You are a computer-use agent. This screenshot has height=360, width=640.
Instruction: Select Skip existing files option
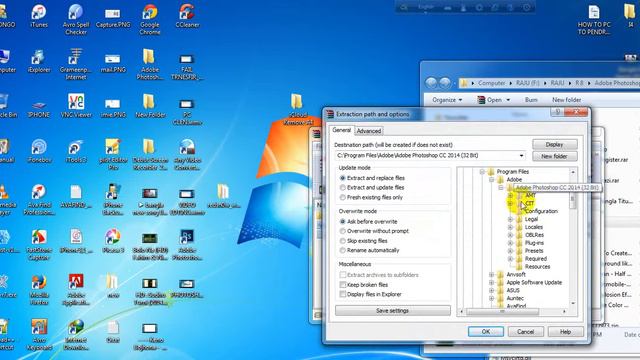(342, 241)
